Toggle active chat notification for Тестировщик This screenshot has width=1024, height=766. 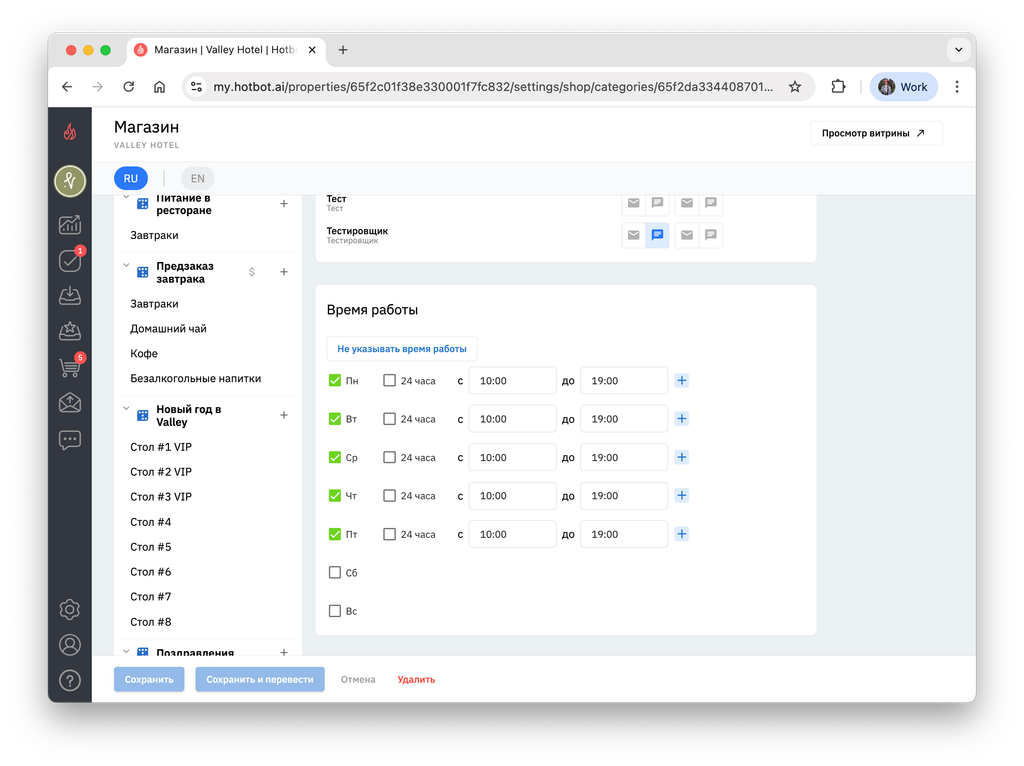pyautogui.click(x=657, y=235)
